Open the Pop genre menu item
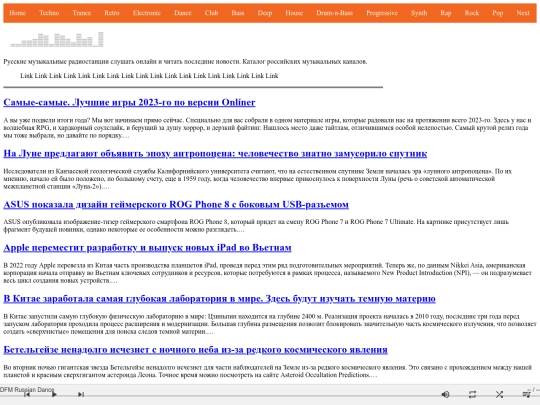The height and width of the screenshot is (405, 540). 498,13
